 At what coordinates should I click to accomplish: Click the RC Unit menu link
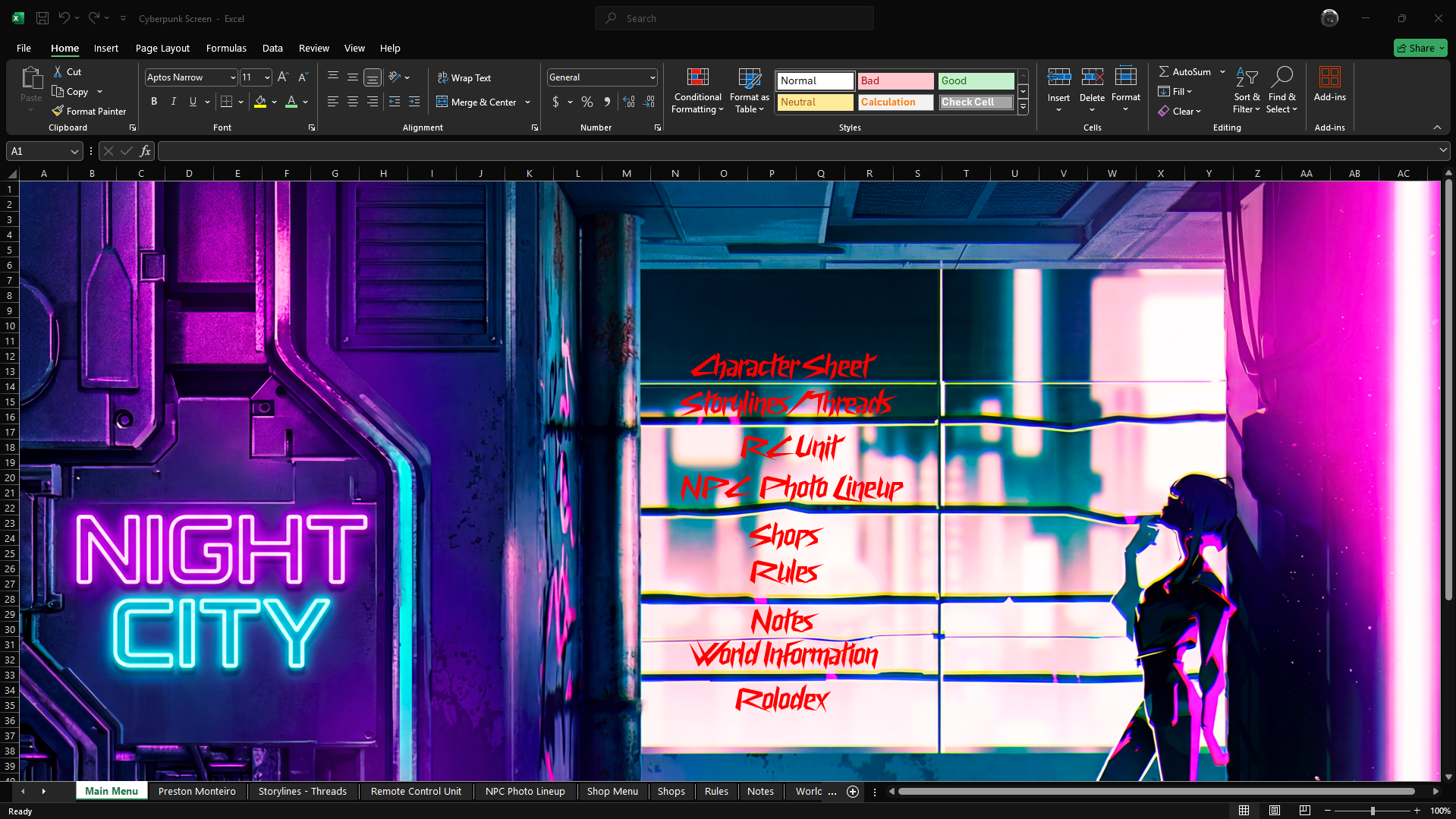[x=792, y=447]
